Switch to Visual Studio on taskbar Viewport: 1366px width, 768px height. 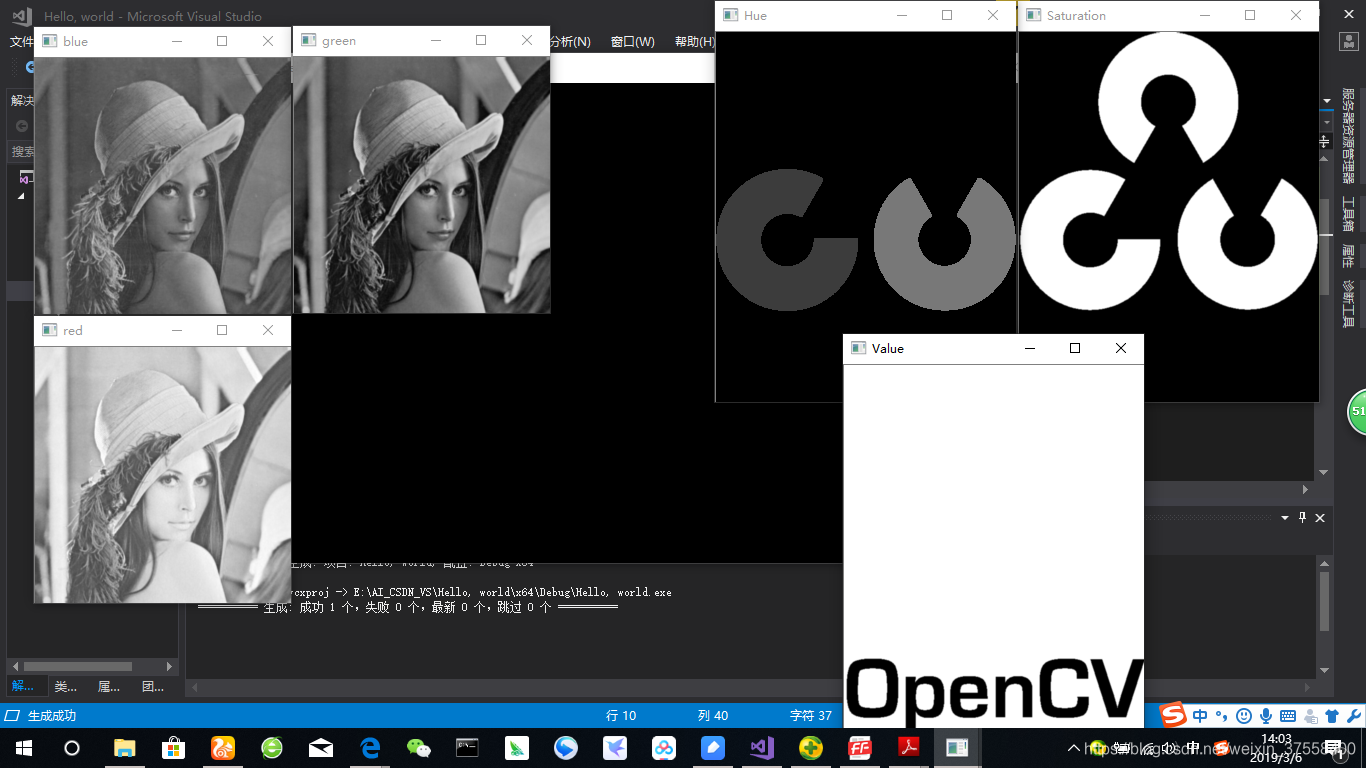coord(762,747)
